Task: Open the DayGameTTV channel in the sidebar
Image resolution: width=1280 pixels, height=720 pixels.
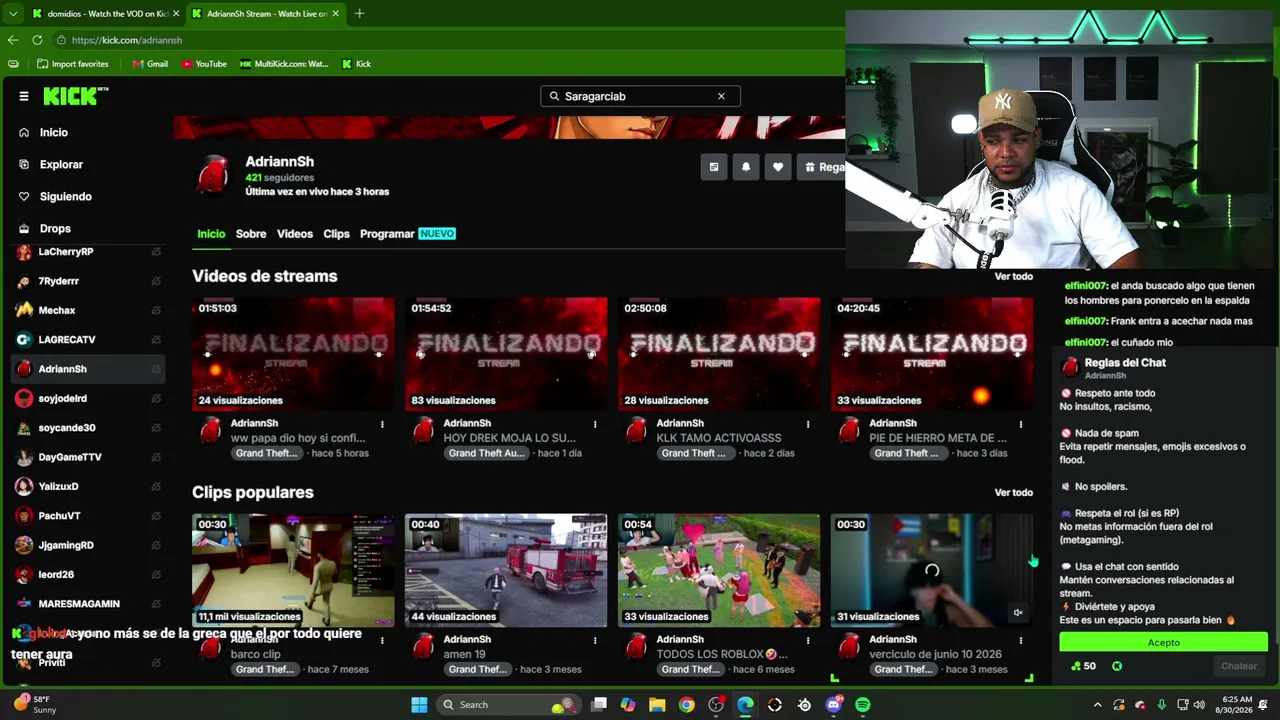Action: click(x=88, y=457)
